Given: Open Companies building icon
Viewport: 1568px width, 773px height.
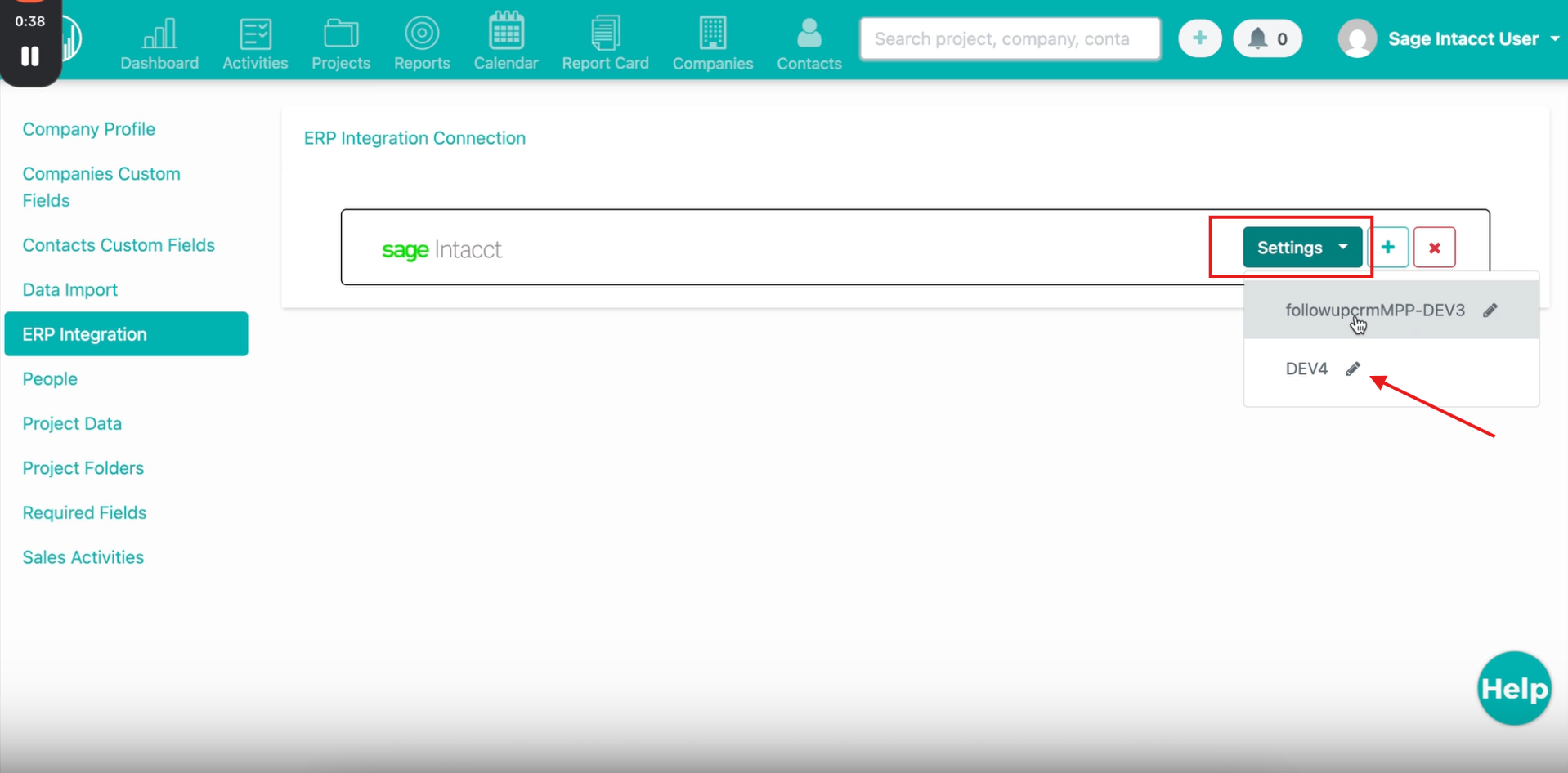Looking at the screenshot, I should click(x=712, y=34).
